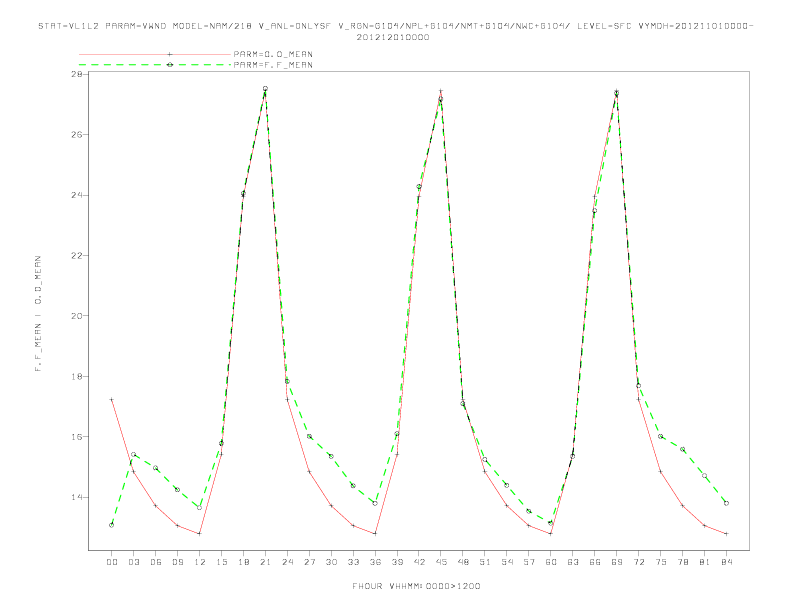The width and height of the screenshot is (792, 612).
Task: Select green F.F_MEAN circle at hour 06
Action: [x=156, y=468]
